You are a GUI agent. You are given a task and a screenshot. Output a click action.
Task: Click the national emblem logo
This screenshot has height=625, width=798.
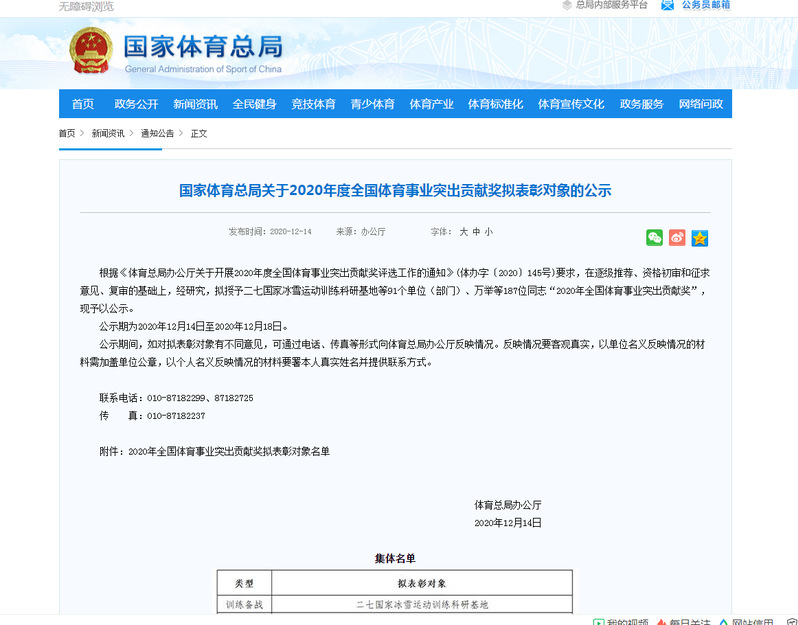pos(90,50)
